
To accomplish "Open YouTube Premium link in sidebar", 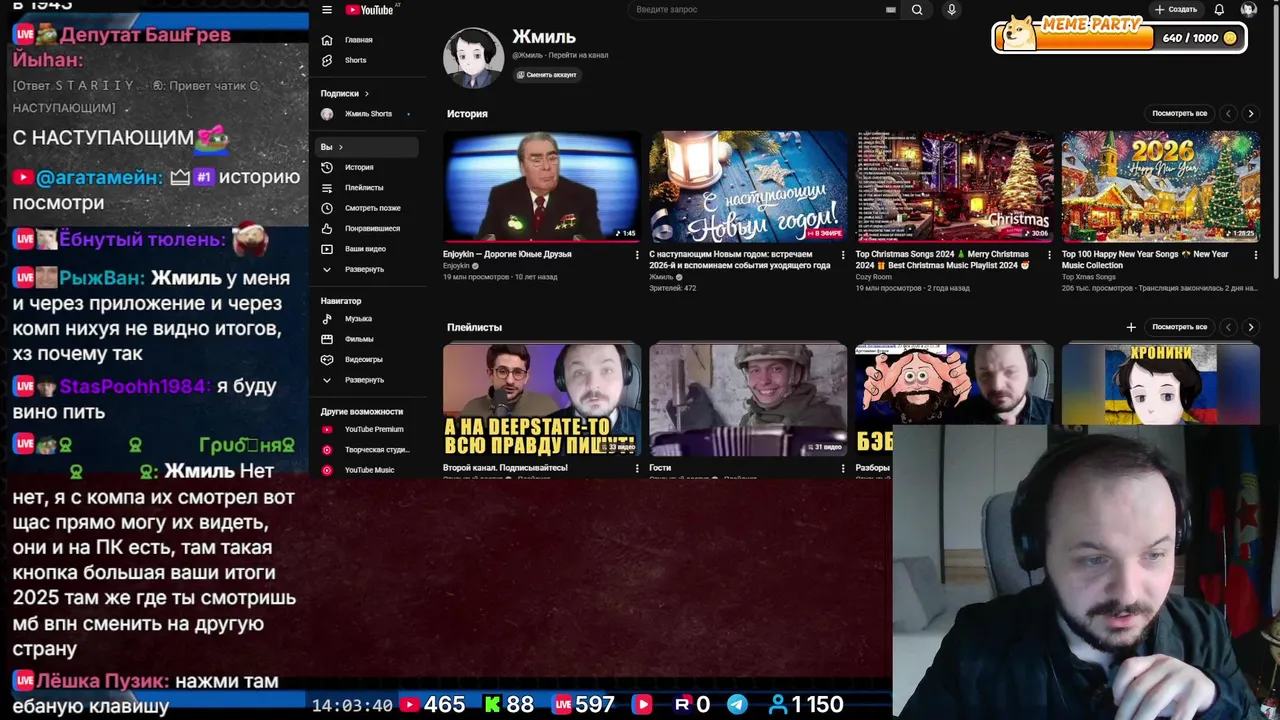I will pos(367,429).
